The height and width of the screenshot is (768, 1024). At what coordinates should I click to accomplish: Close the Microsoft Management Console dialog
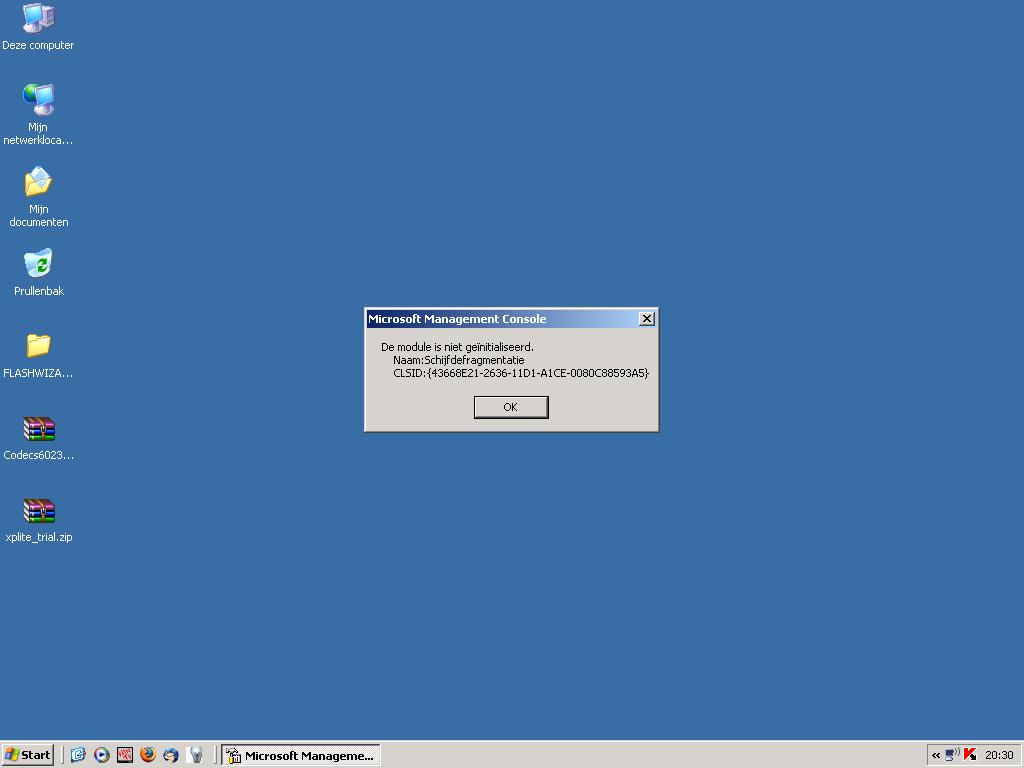pos(647,319)
